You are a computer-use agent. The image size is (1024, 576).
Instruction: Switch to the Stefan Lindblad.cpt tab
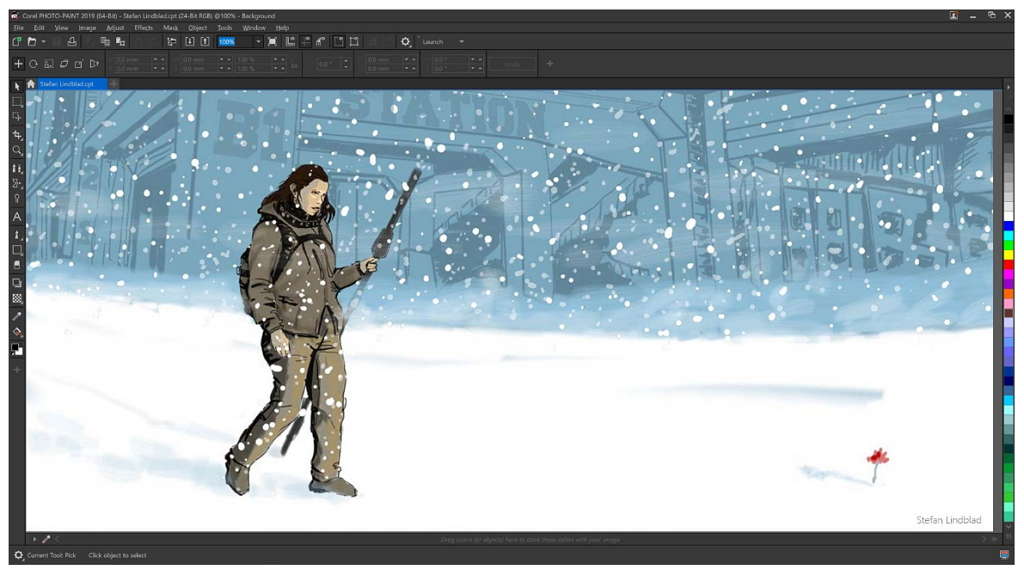(x=67, y=84)
